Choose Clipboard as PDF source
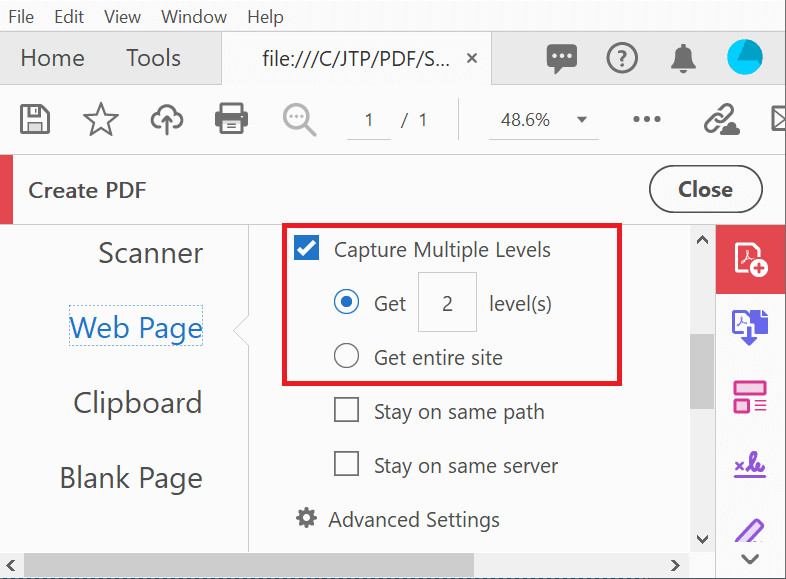The height and width of the screenshot is (579, 786). 138,403
